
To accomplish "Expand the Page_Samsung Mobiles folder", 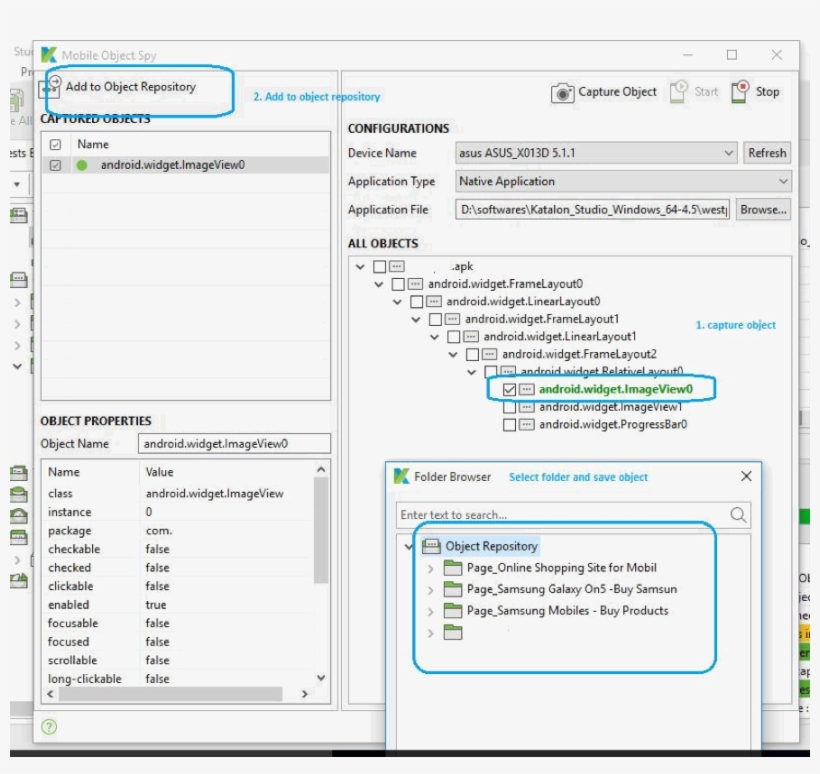I will tap(431, 611).
